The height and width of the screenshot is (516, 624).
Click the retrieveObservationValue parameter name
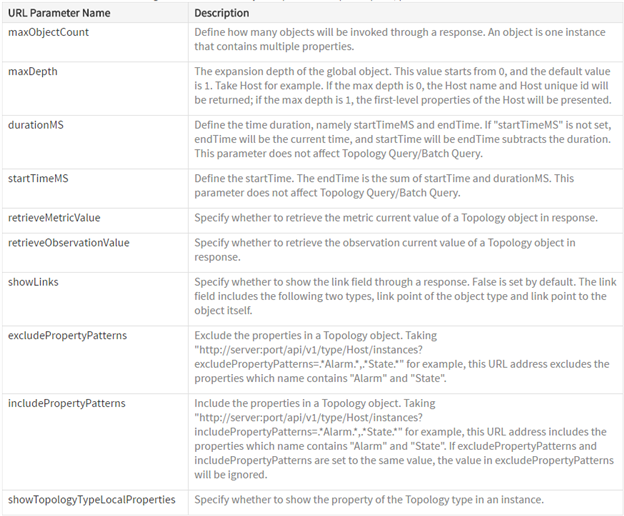click(x=68, y=243)
